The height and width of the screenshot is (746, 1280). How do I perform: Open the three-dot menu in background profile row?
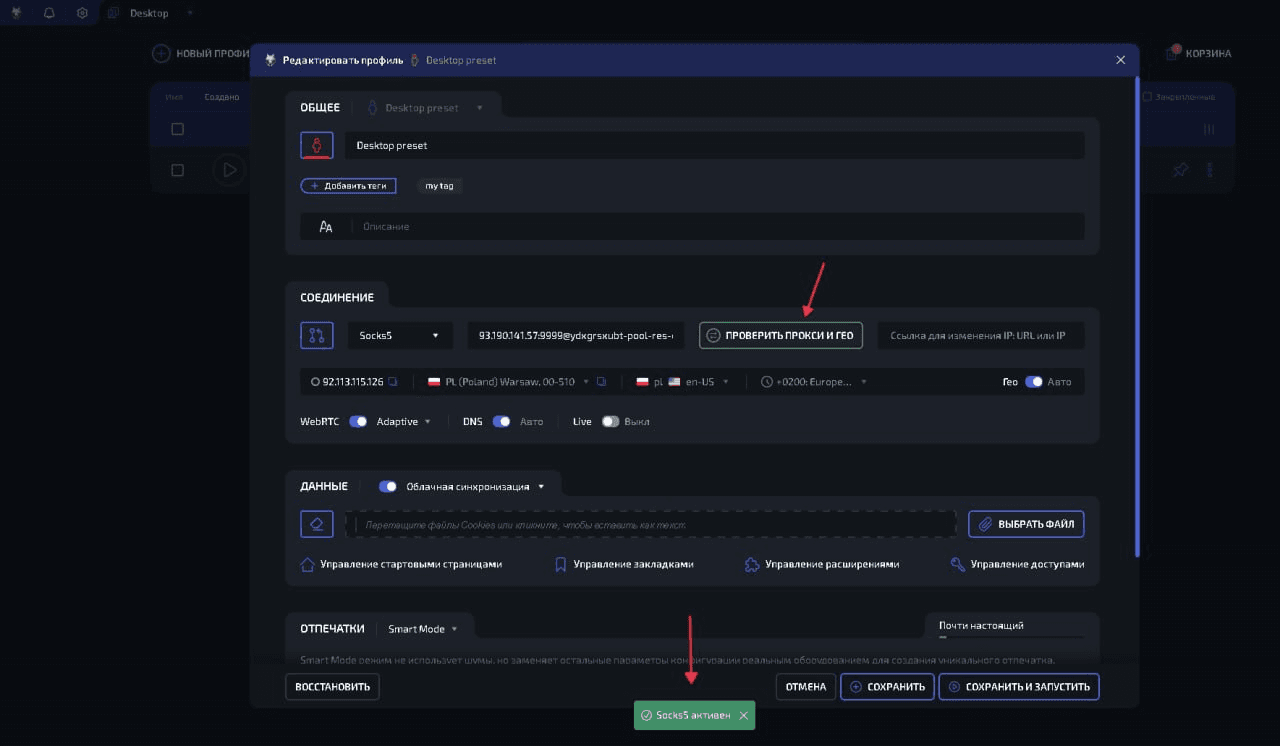pyautogui.click(x=1210, y=170)
